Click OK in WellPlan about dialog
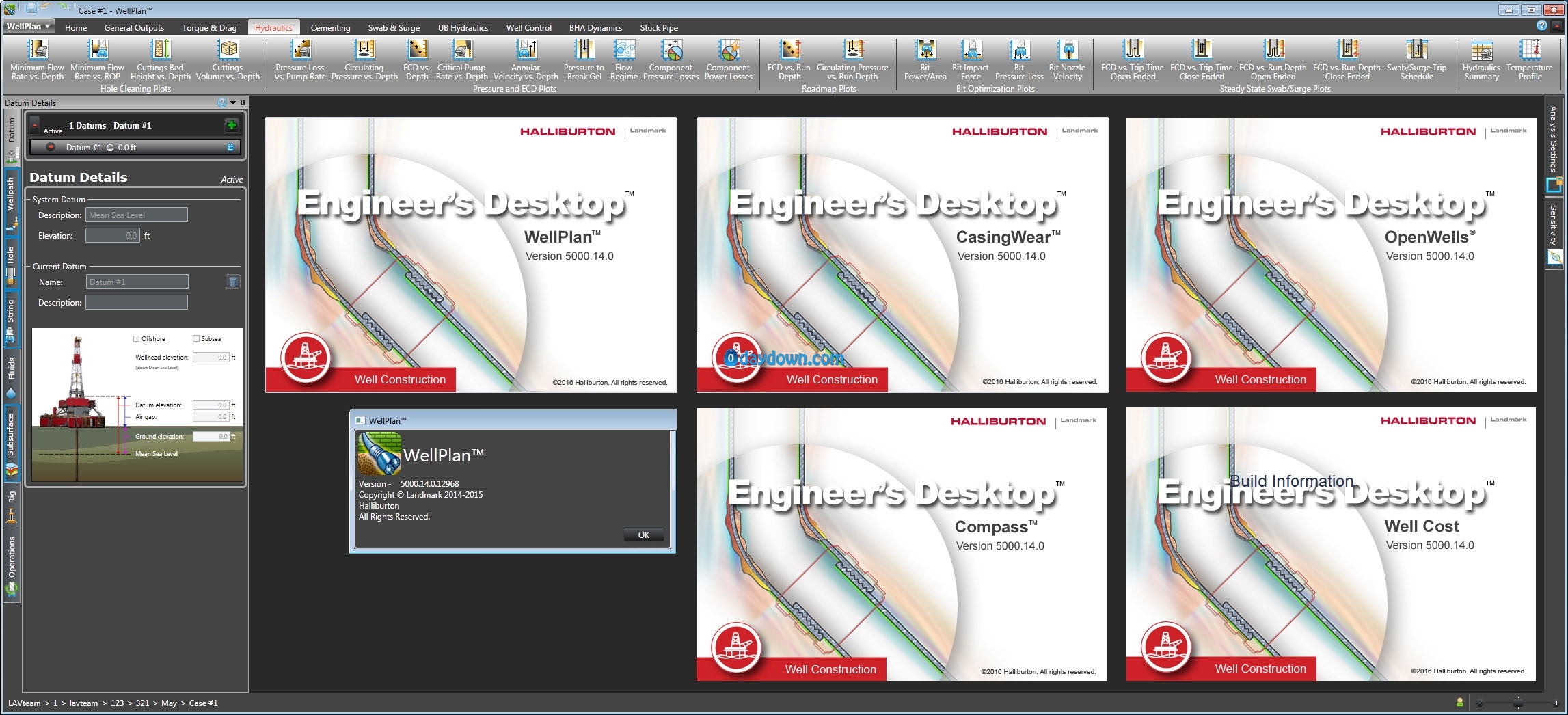This screenshot has width=1568, height=715. pos(644,535)
